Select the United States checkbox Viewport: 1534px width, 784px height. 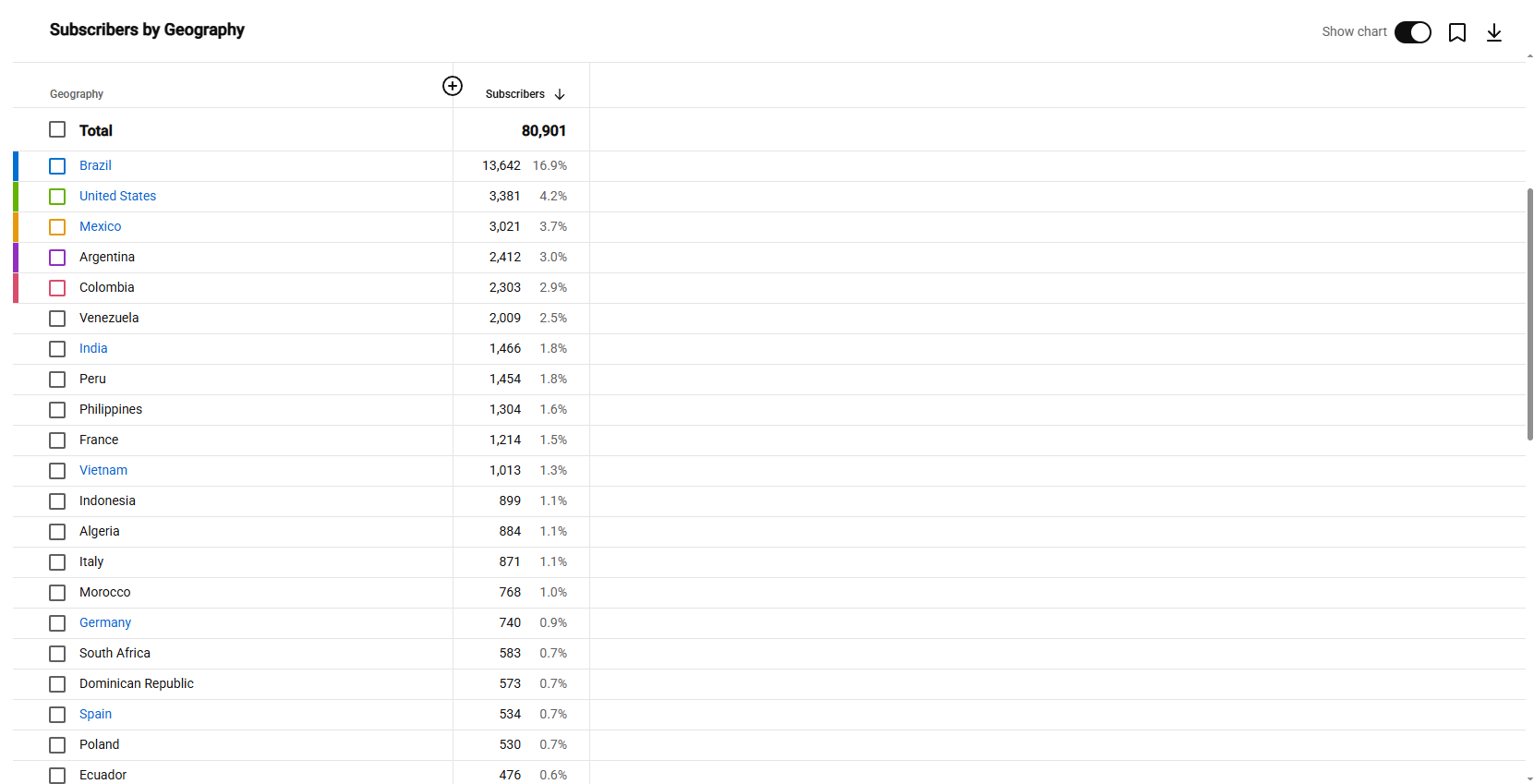(57, 197)
